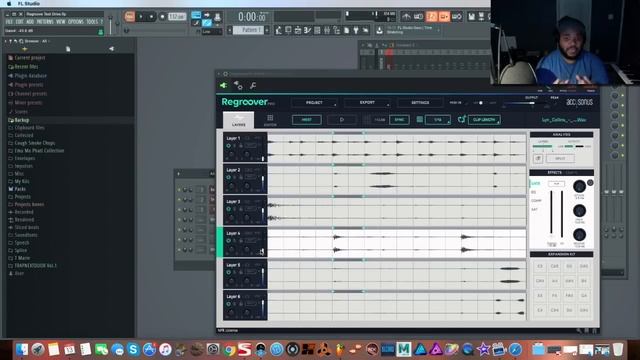
Task: Open the Regroover PROJECT menu
Action: [x=314, y=102]
